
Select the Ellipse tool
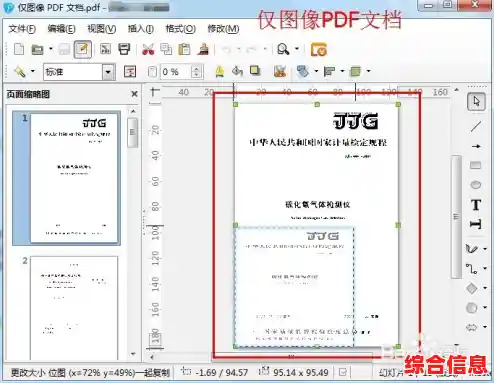click(476, 184)
